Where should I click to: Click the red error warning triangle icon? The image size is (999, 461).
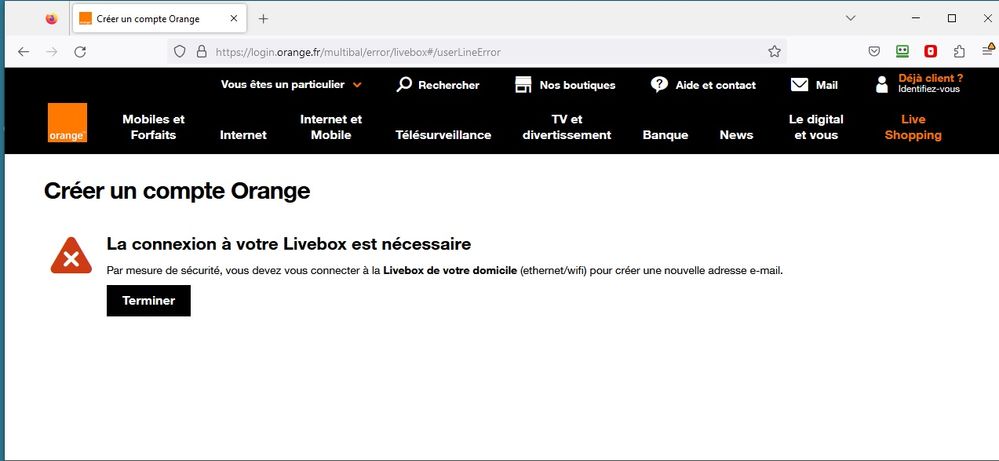(71, 255)
